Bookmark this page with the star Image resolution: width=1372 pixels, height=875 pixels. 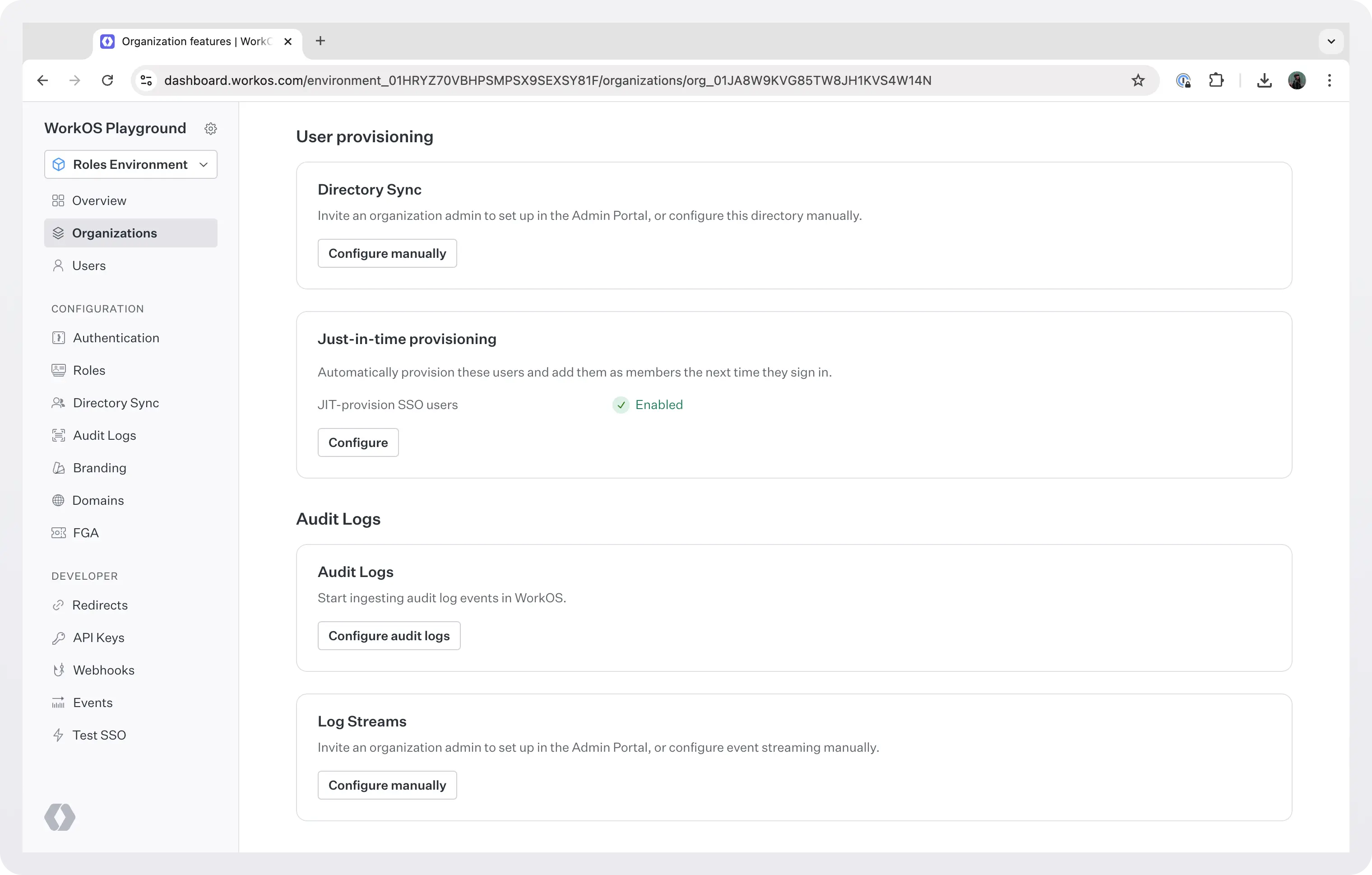pyautogui.click(x=1138, y=80)
